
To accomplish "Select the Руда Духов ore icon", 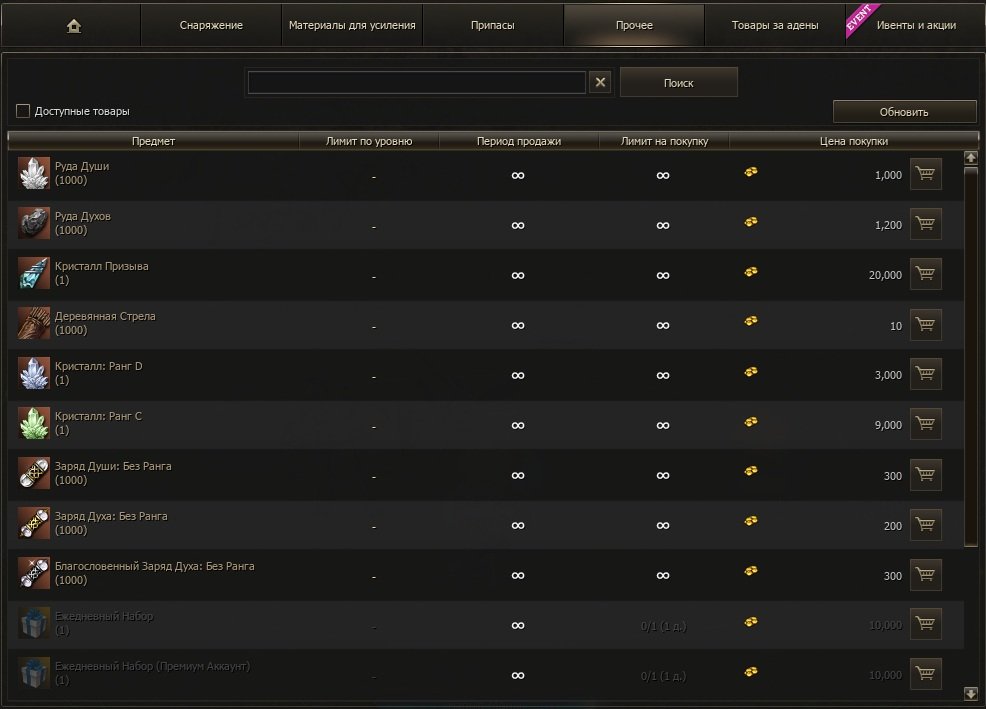I will click(x=34, y=223).
